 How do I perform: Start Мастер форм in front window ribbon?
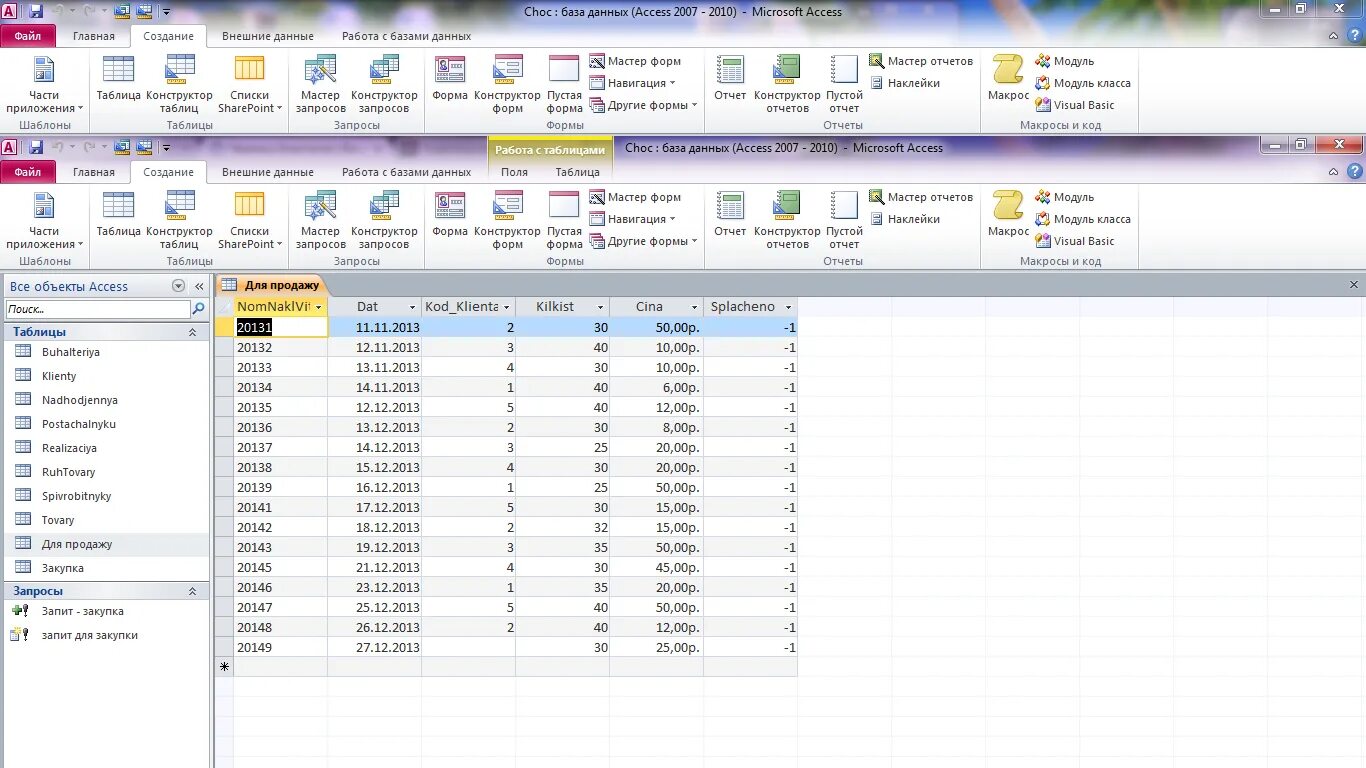(635, 197)
